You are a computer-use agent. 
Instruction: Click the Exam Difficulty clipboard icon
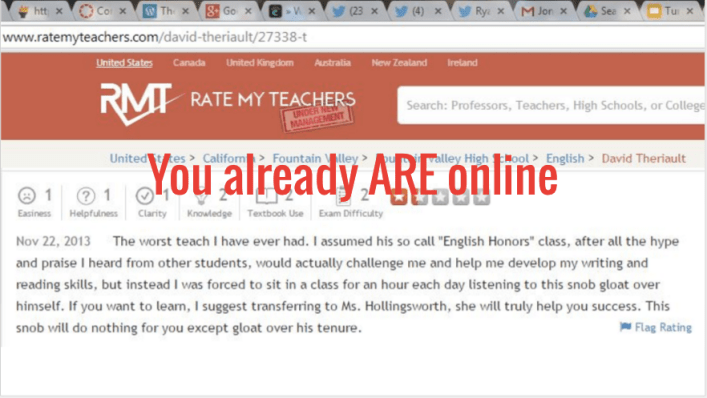(x=344, y=197)
